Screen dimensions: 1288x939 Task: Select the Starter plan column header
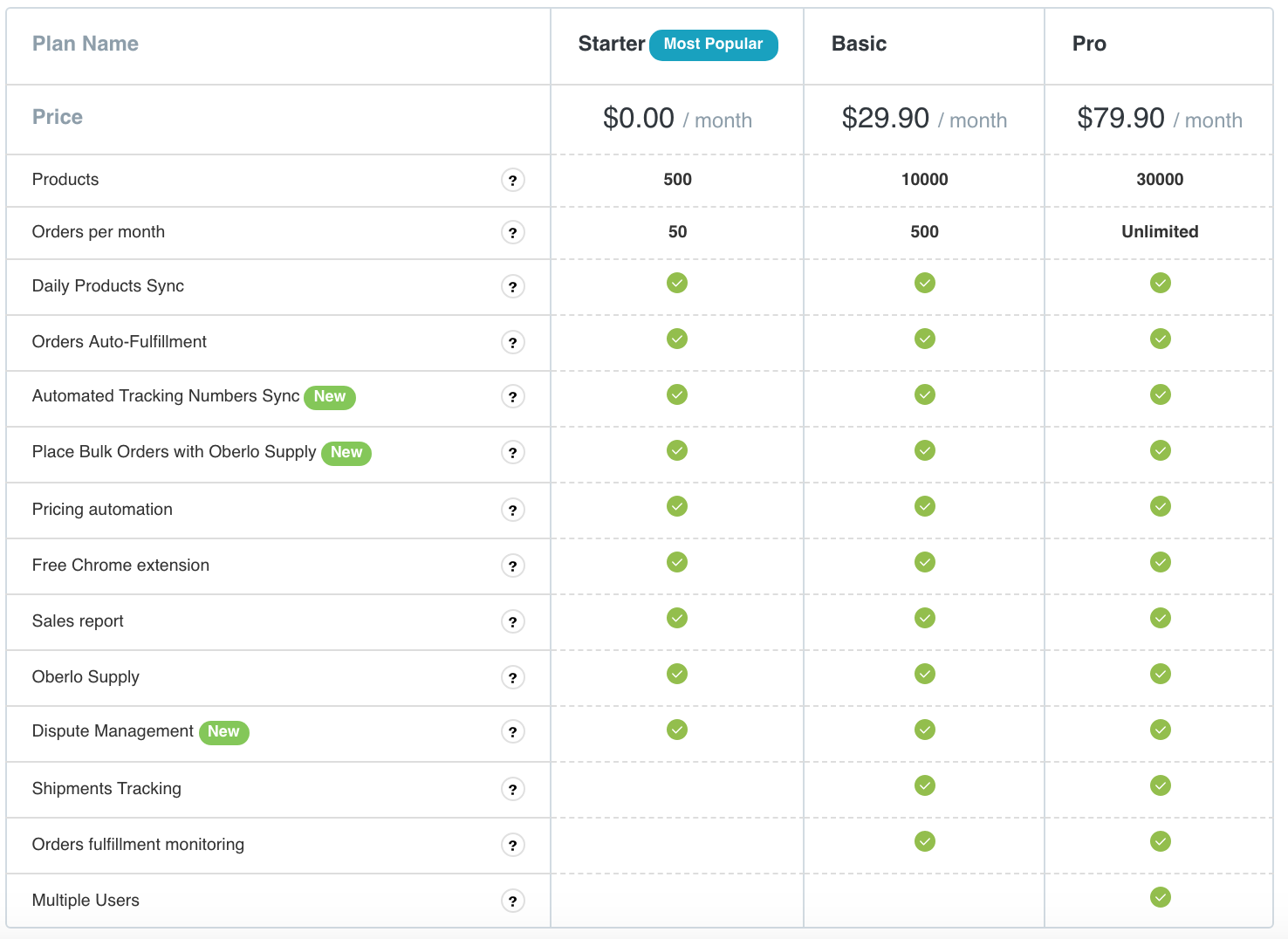[x=611, y=44]
